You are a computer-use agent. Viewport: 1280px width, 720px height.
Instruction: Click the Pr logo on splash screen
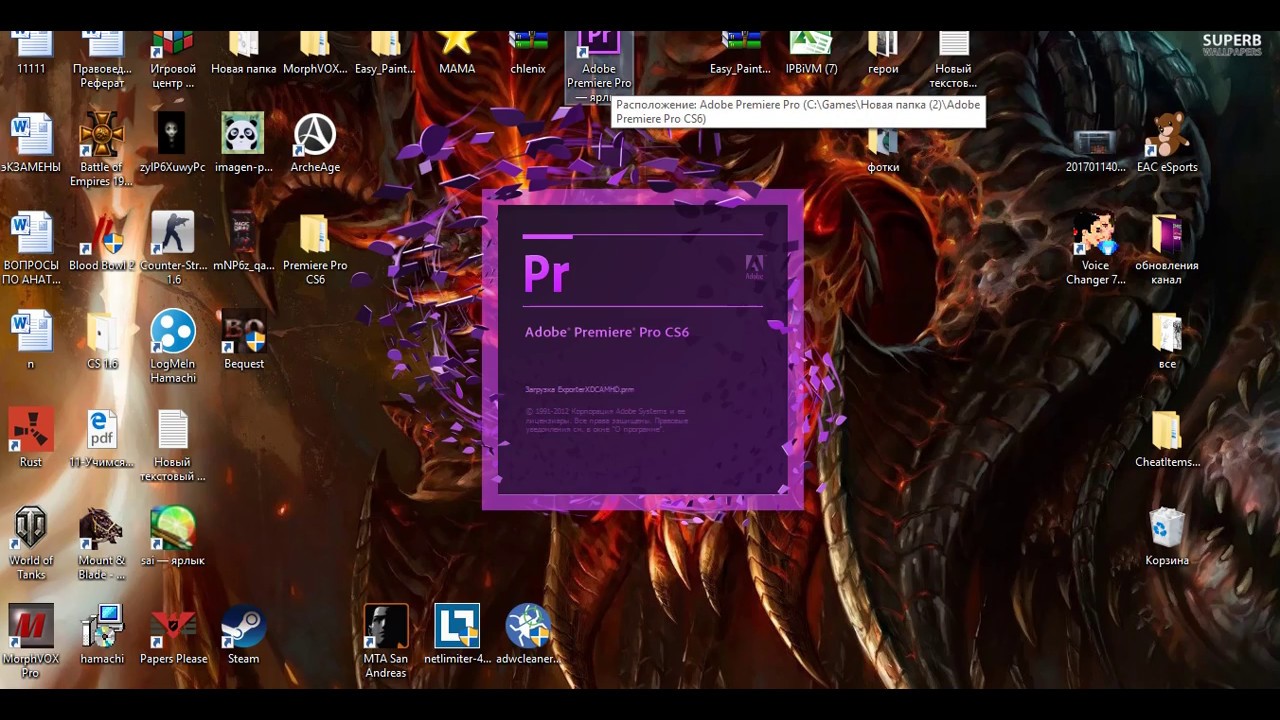546,274
